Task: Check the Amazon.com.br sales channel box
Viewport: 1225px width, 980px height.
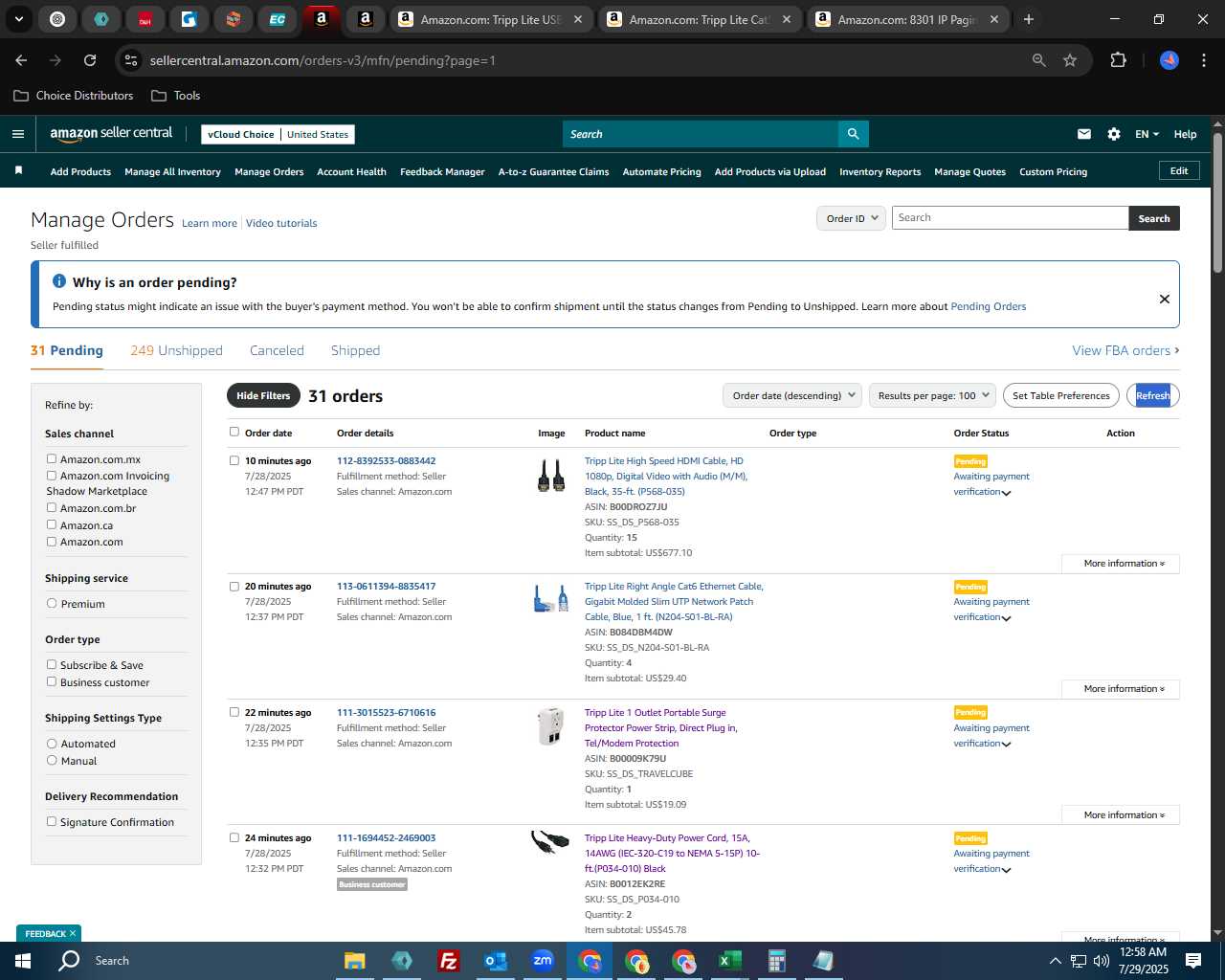Action: click(52, 507)
